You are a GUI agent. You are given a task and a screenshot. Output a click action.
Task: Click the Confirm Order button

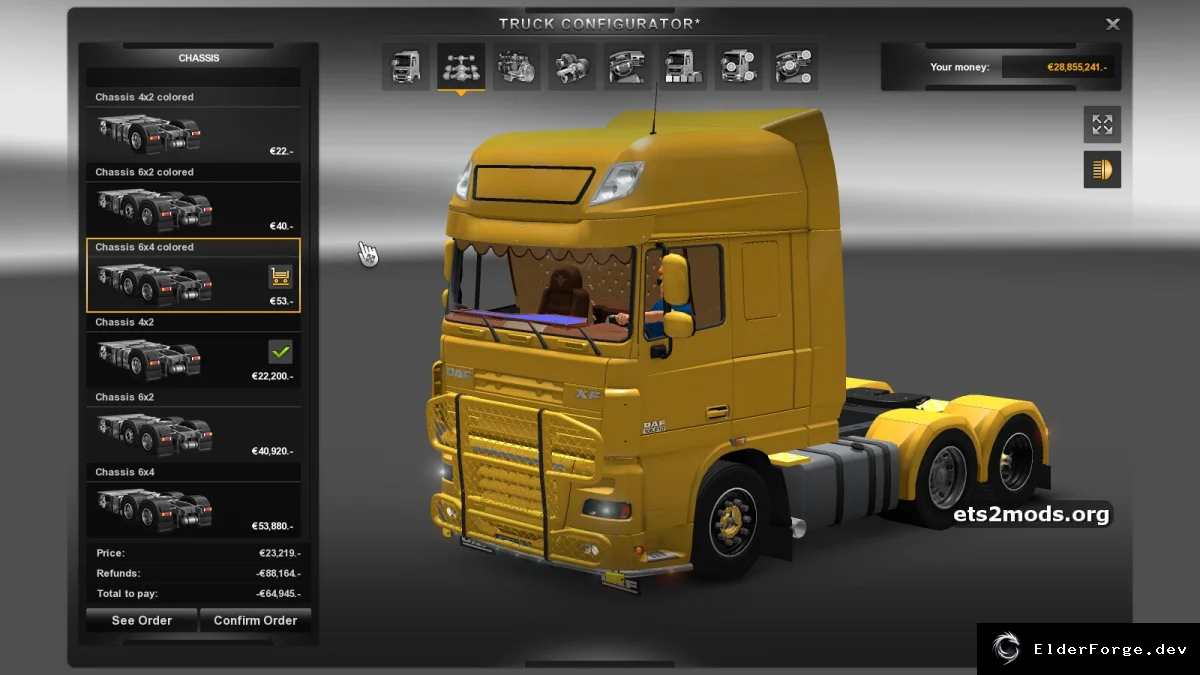point(255,620)
